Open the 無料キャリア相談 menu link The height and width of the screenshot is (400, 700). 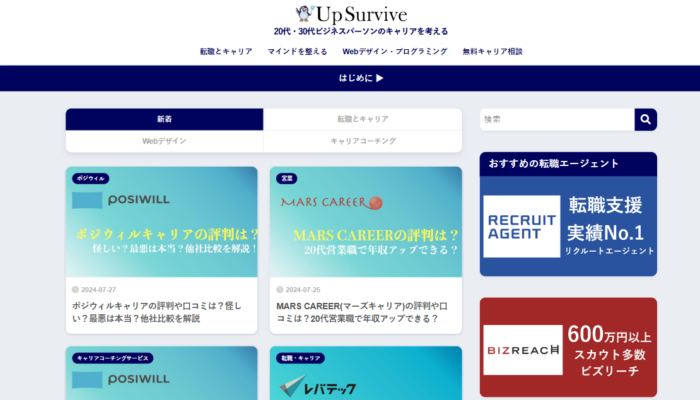pos(492,50)
